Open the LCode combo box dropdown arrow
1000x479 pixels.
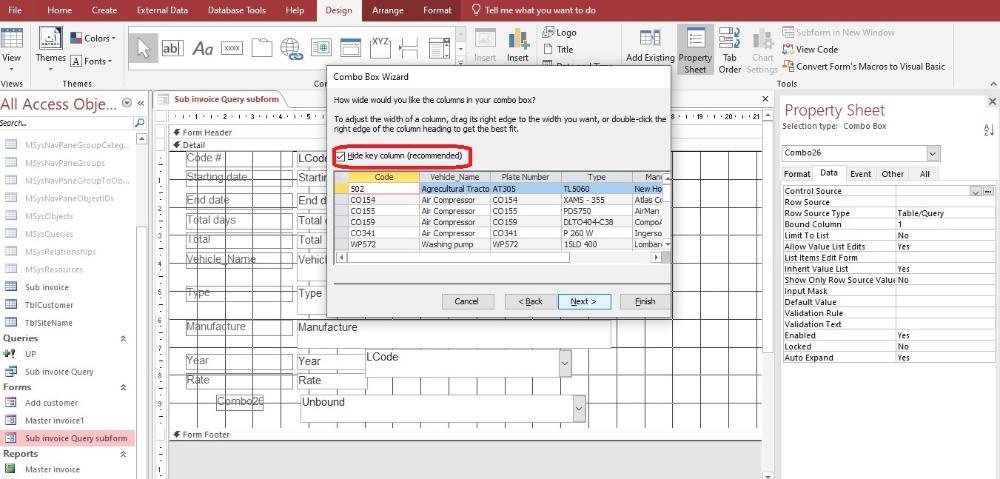564,363
